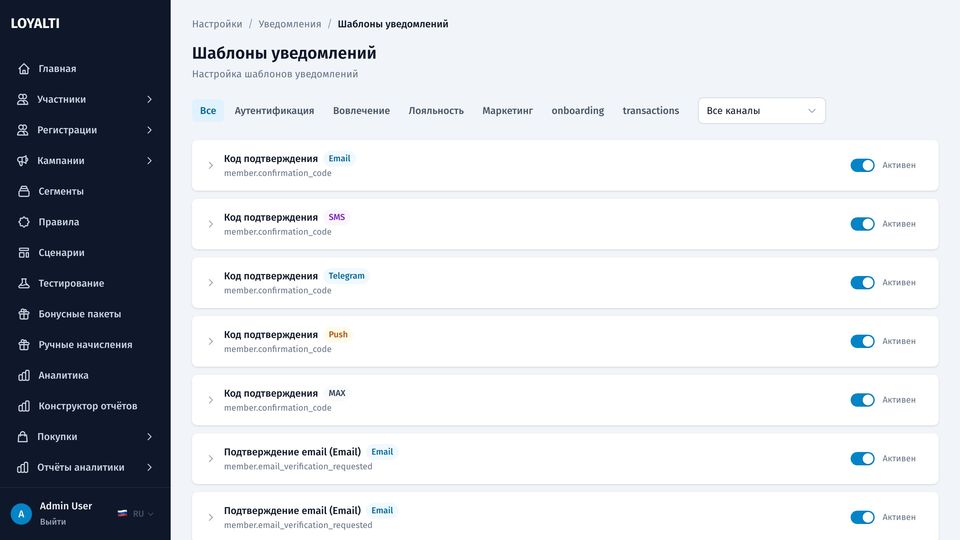Click the Сегменты sidebar icon
The width and height of the screenshot is (960, 540).
point(24,191)
